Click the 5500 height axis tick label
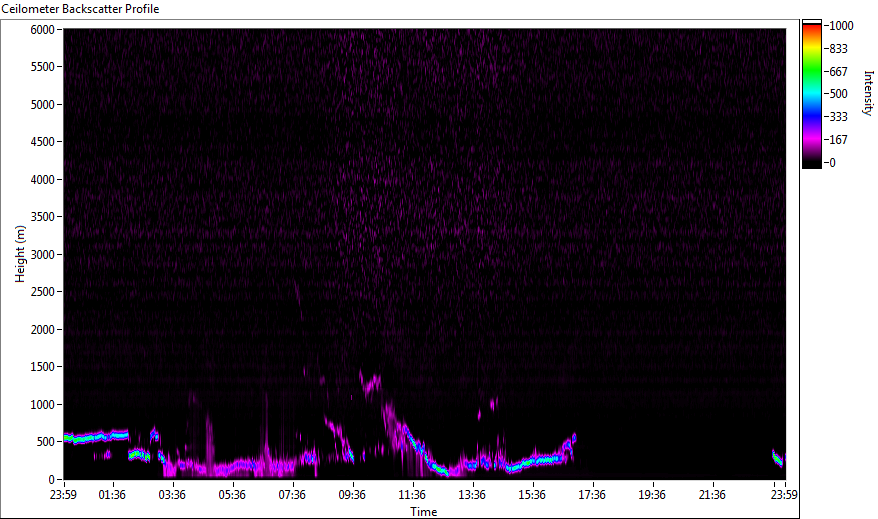This screenshot has height=519, width=878. 43,67
